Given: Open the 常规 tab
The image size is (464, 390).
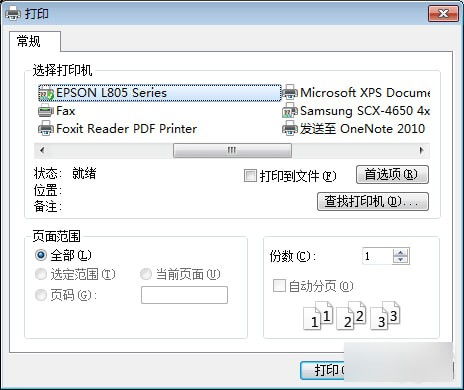Looking at the screenshot, I should tap(29, 42).
